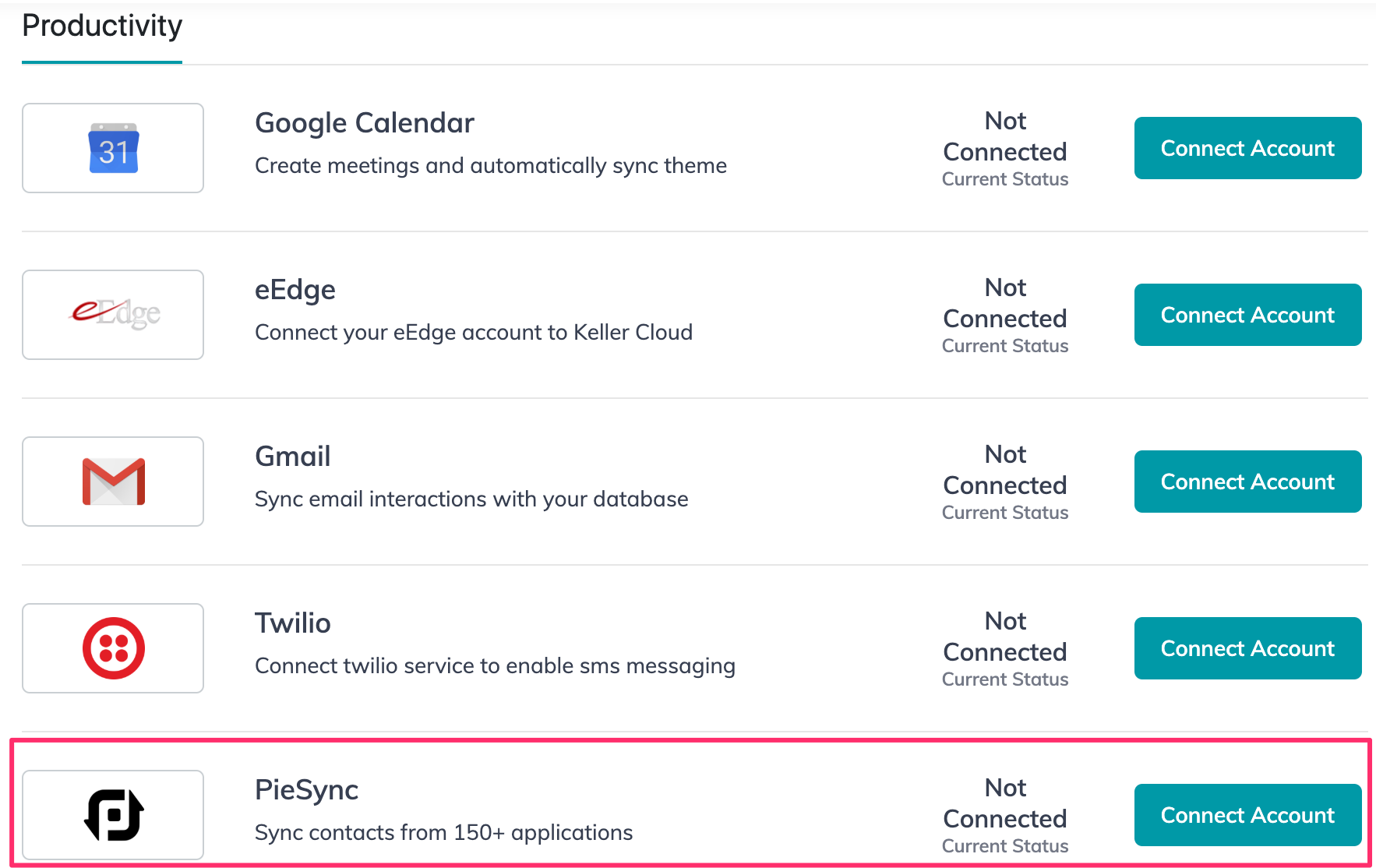Select the Gmail integration title
Screen dimensions: 1376x868
(293, 457)
